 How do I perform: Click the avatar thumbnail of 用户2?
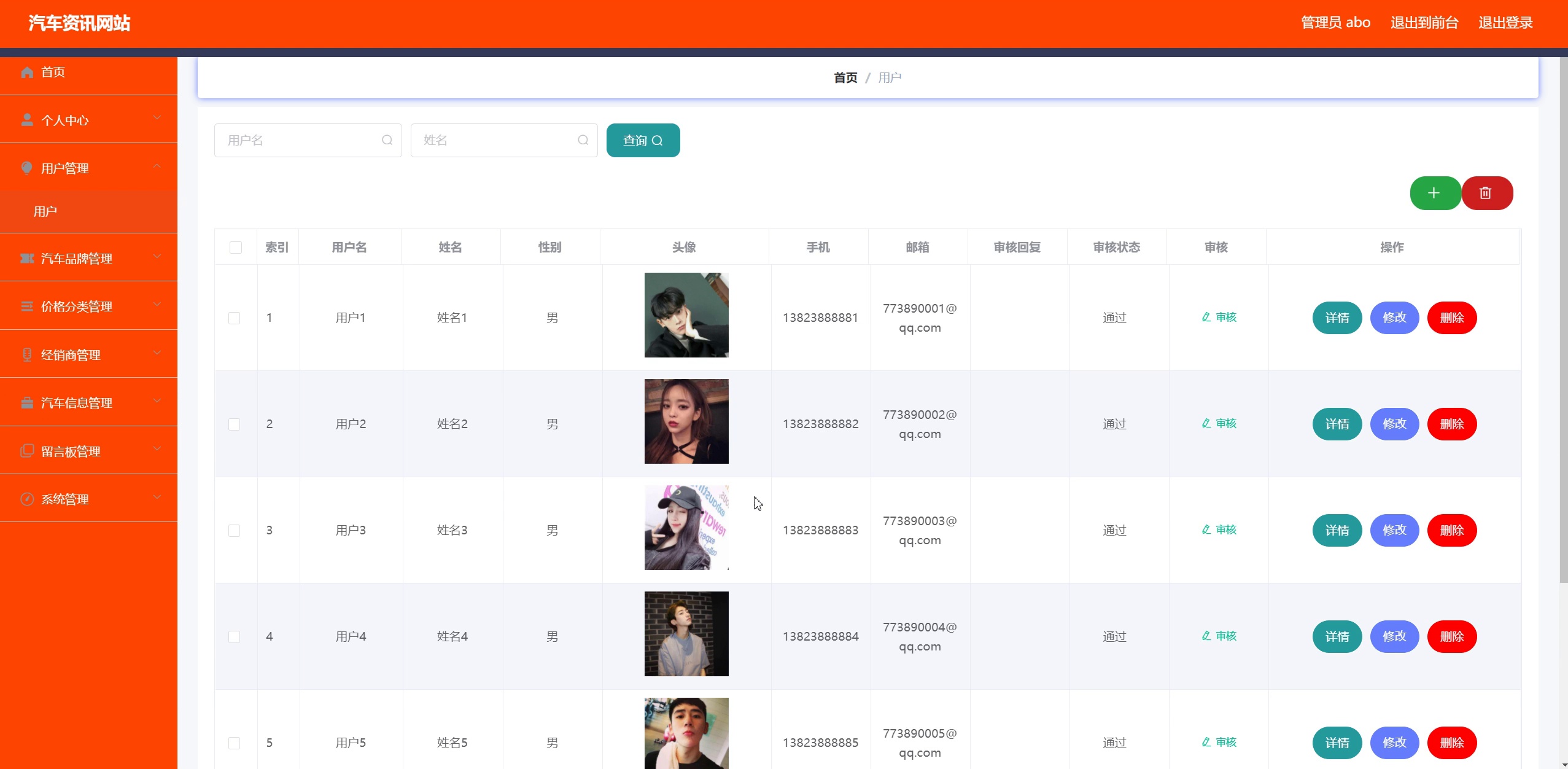tap(686, 421)
